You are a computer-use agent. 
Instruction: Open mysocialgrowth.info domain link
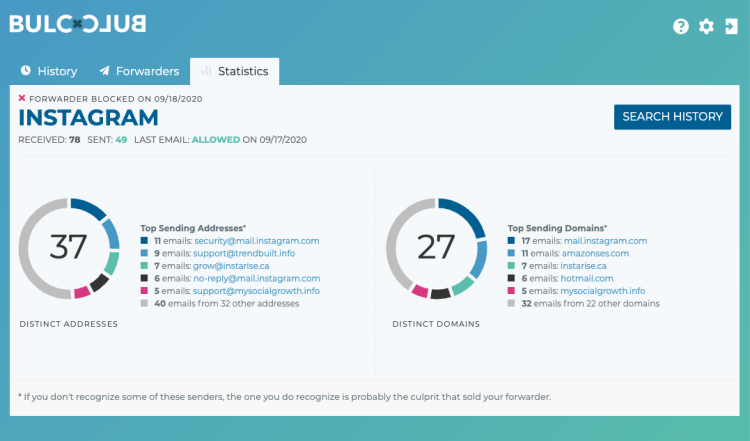[x=602, y=290]
